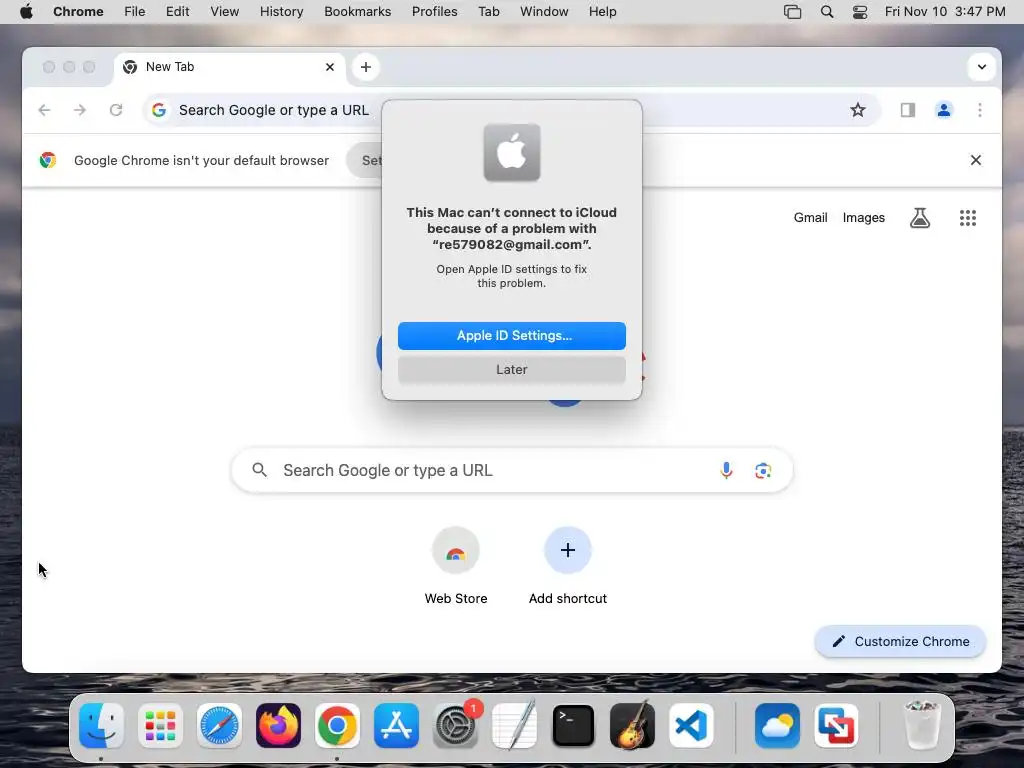The image size is (1024, 768).
Task: Open Finder from the Dock
Action: pos(101,725)
